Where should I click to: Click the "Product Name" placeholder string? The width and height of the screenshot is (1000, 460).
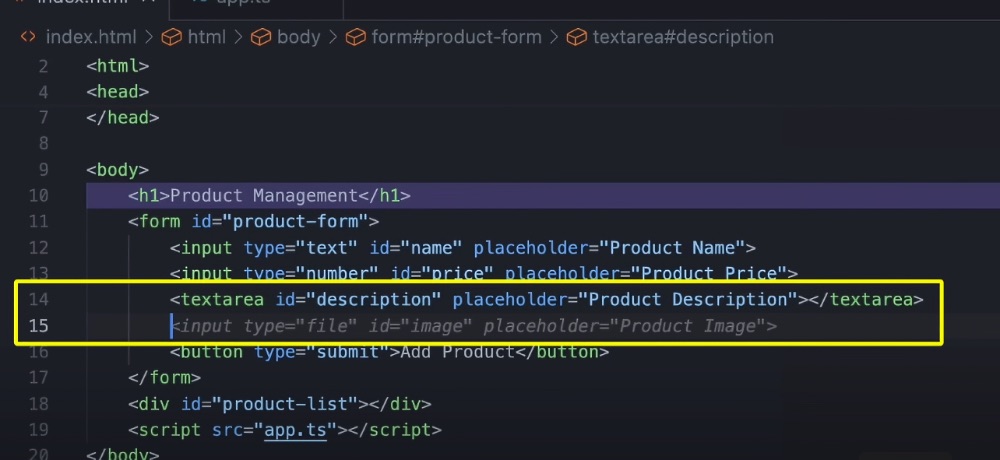[673, 248]
